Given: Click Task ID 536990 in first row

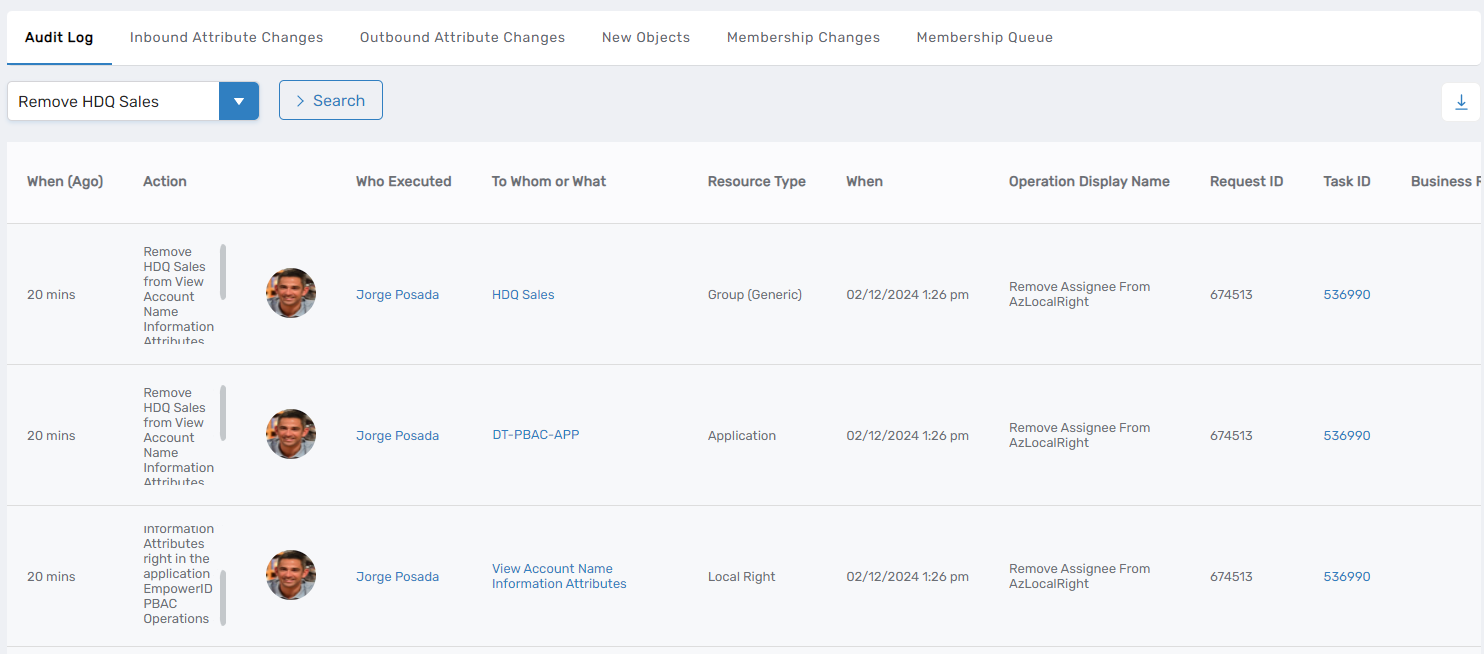Looking at the screenshot, I should tap(1346, 295).
